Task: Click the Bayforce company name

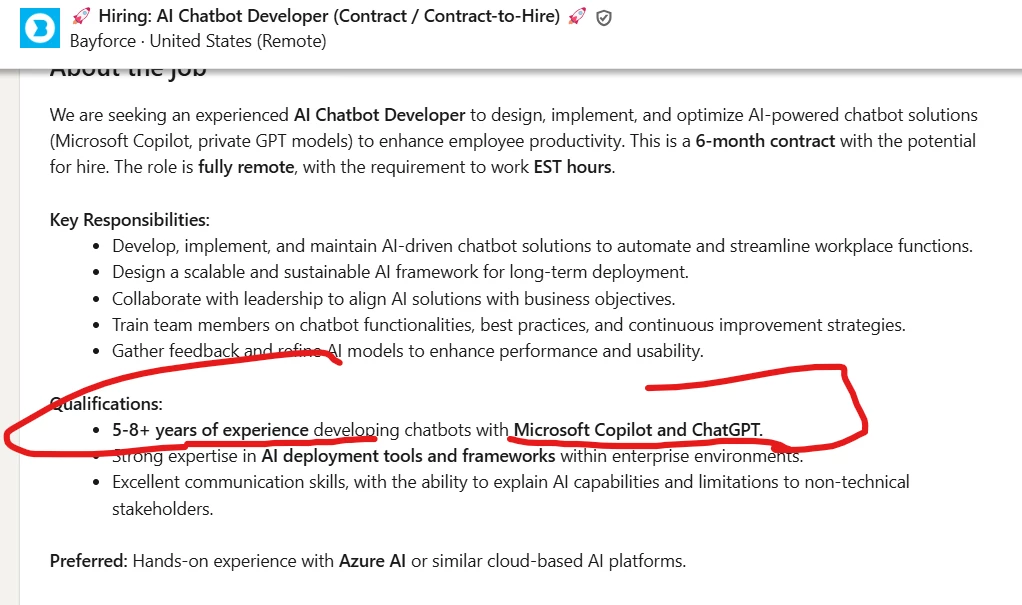Action: [102, 41]
